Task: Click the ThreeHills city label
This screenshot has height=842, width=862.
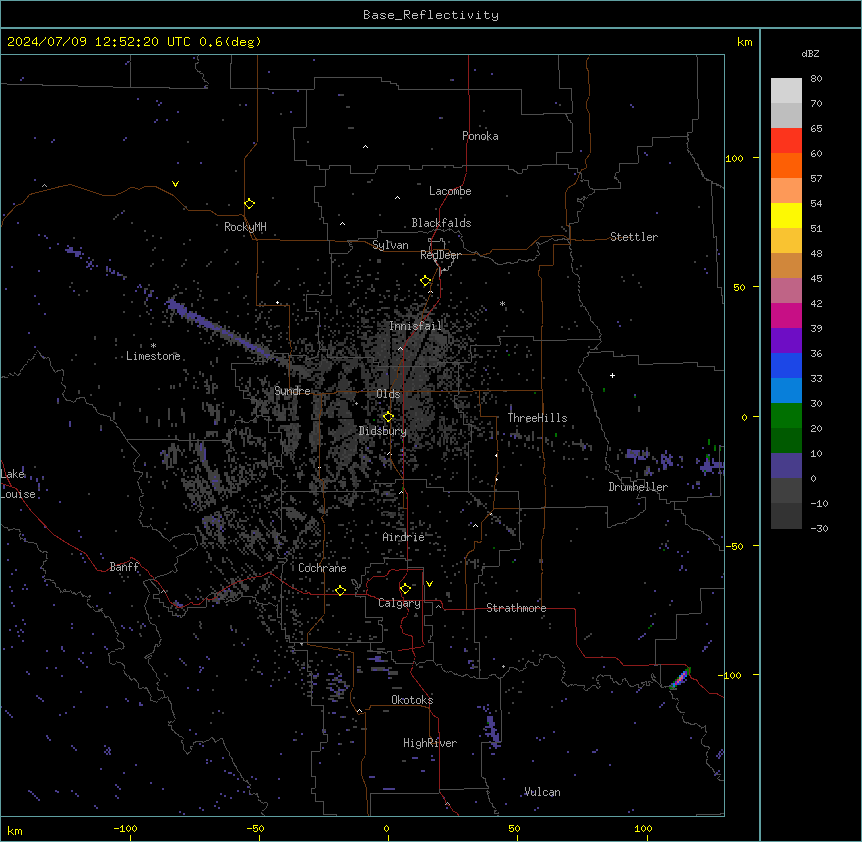Action: point(537,418)
